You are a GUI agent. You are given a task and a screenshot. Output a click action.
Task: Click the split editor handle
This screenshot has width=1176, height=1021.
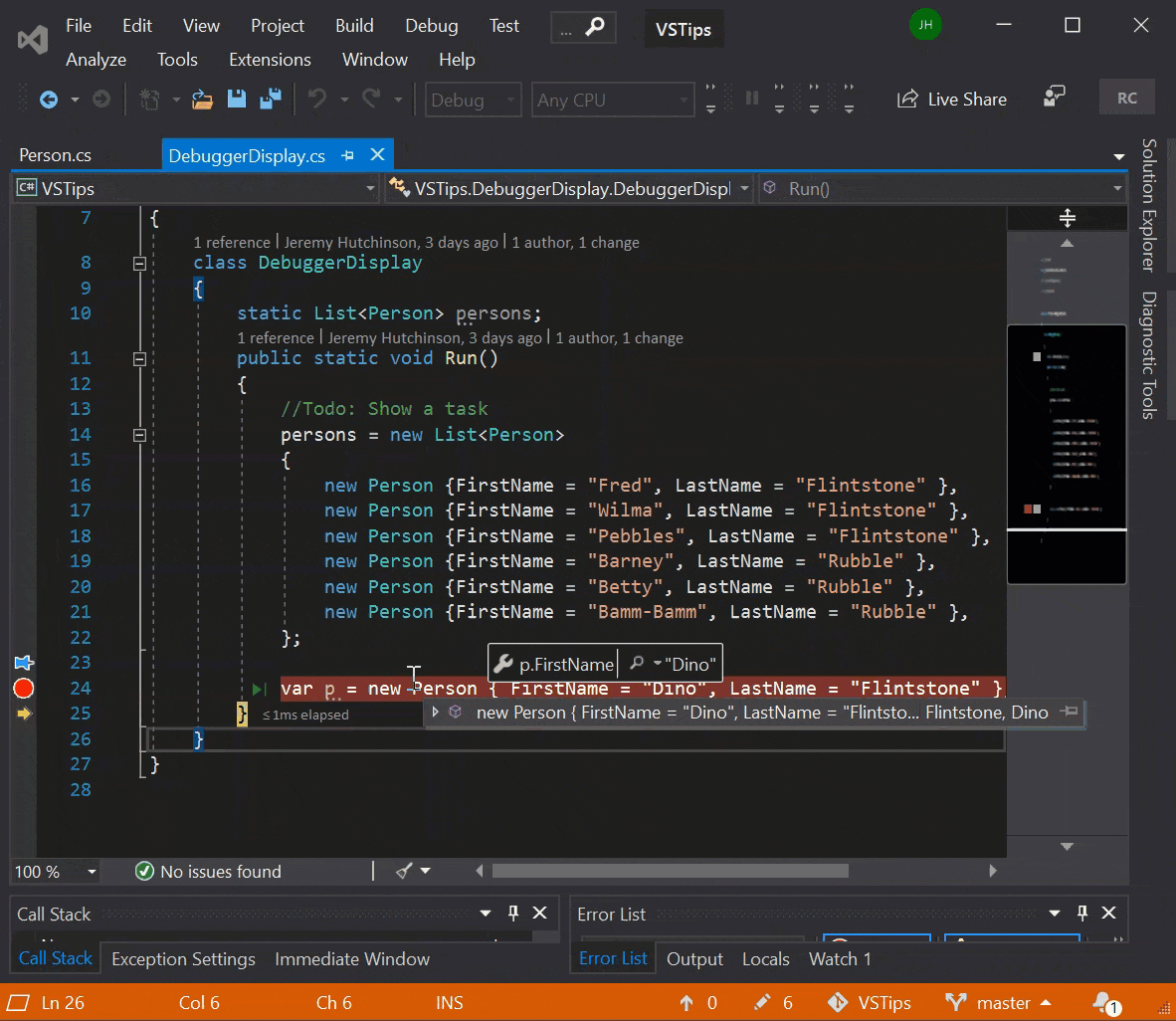coord(1068,218)
